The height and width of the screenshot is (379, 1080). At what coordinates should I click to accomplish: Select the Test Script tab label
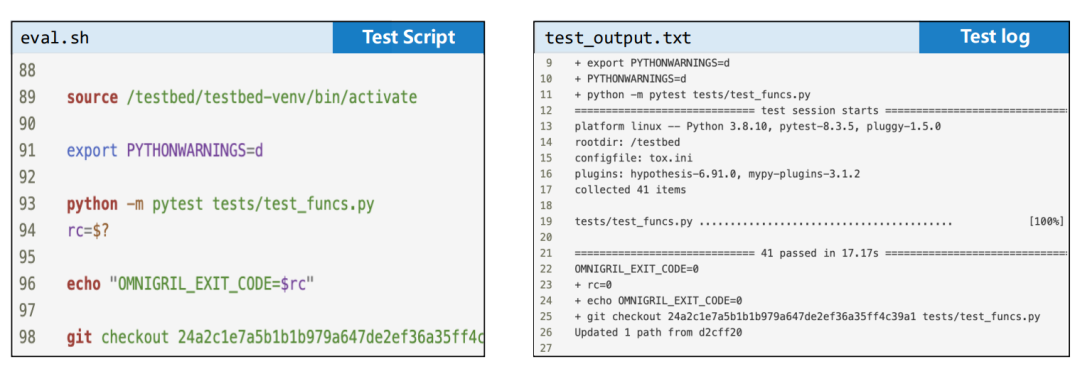tap(408, 37)
